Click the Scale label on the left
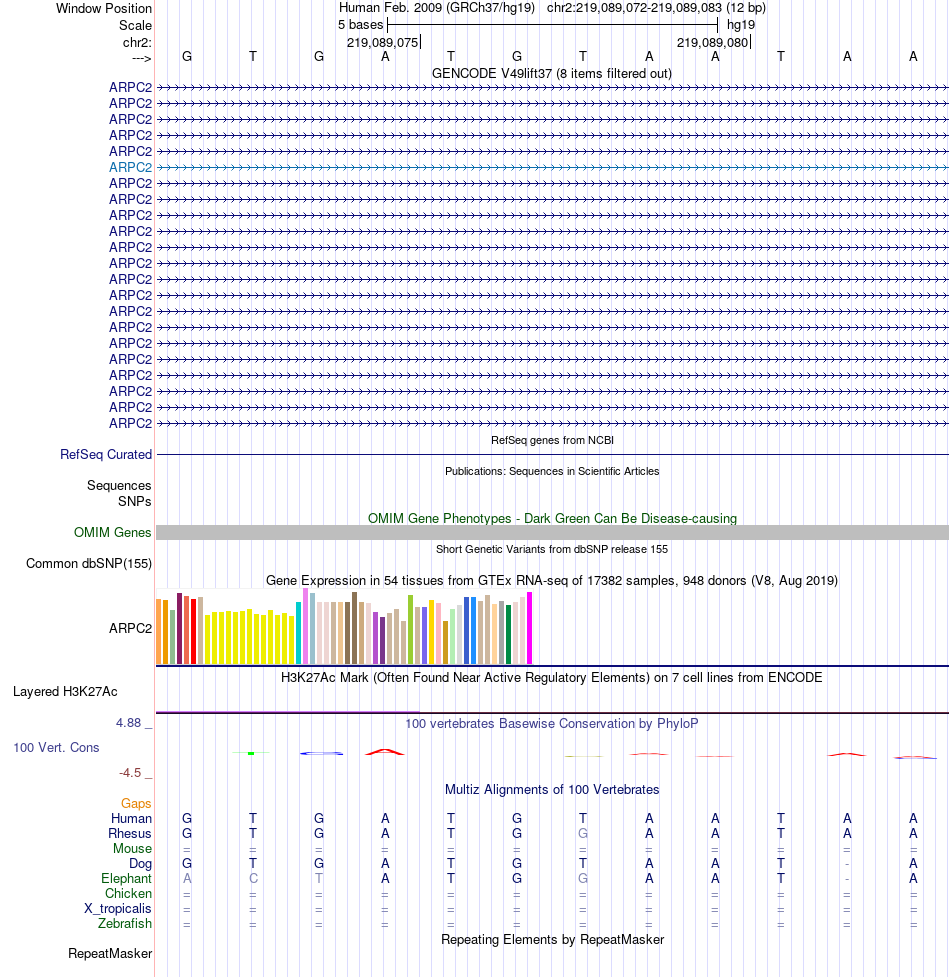Image resolution: width=950 pixels, height=977 pixels. (135, 26)
